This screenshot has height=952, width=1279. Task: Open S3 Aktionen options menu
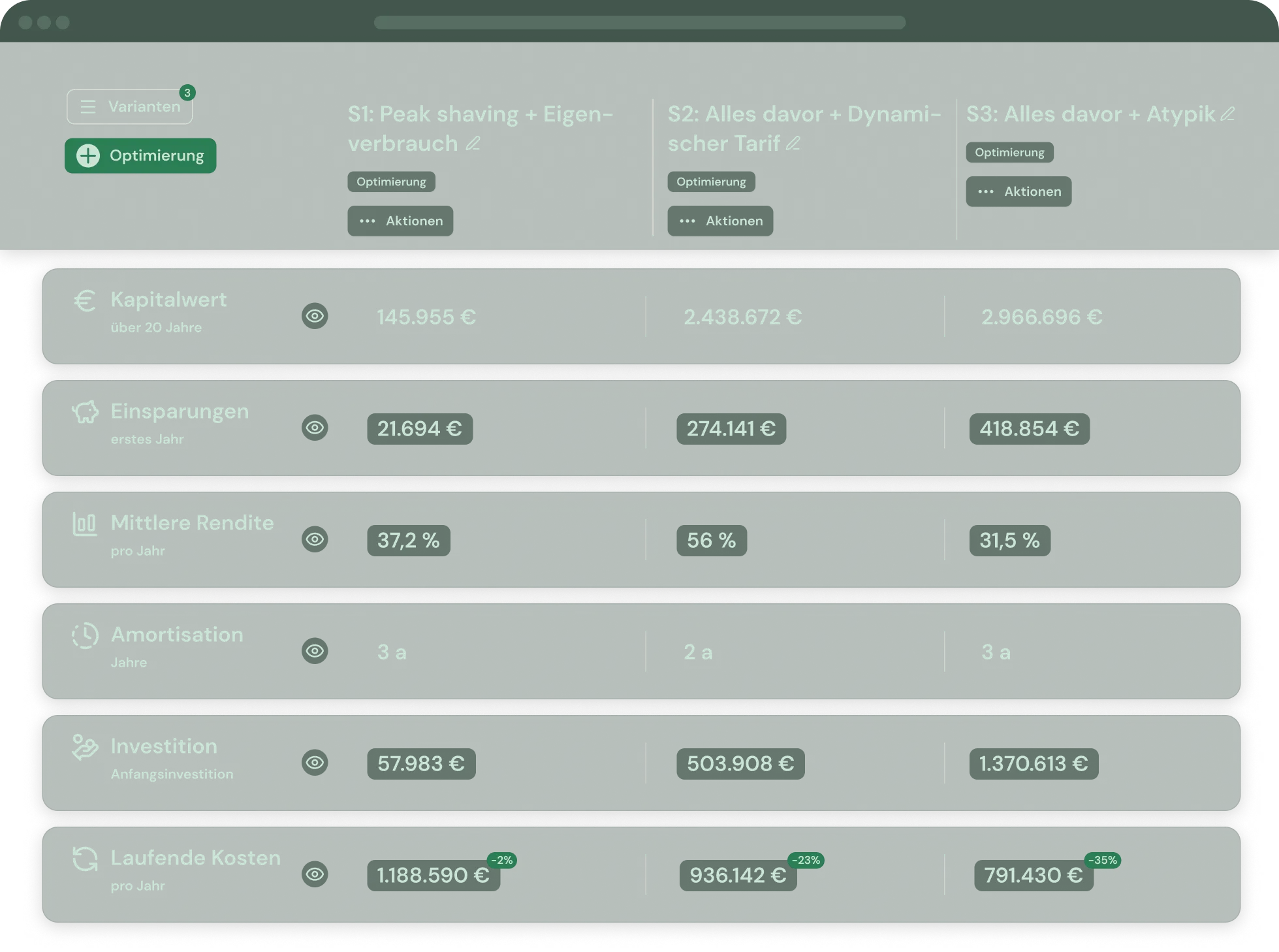(x=1018, y=191)
